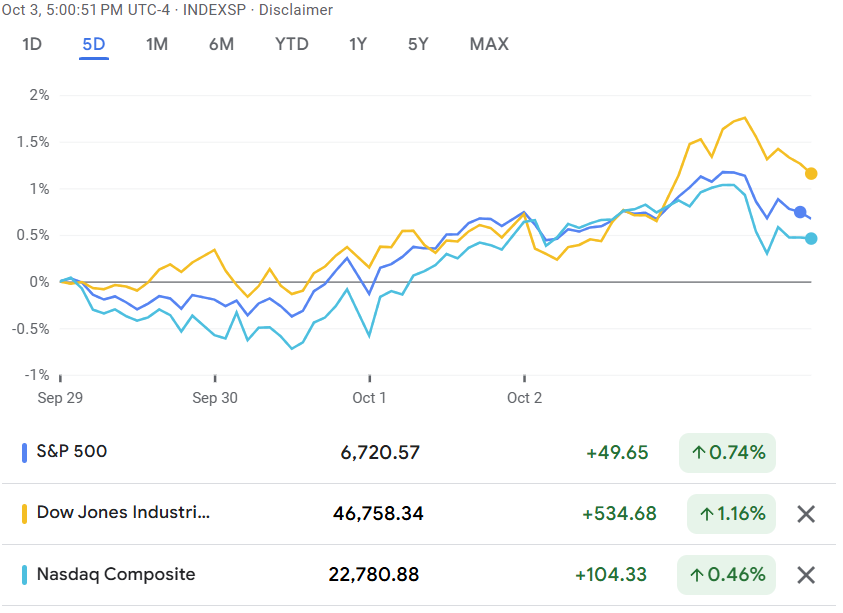Viewport: 843px width, 613px height.
Task: Switch chart to 6M range
Action: (221, 44)
